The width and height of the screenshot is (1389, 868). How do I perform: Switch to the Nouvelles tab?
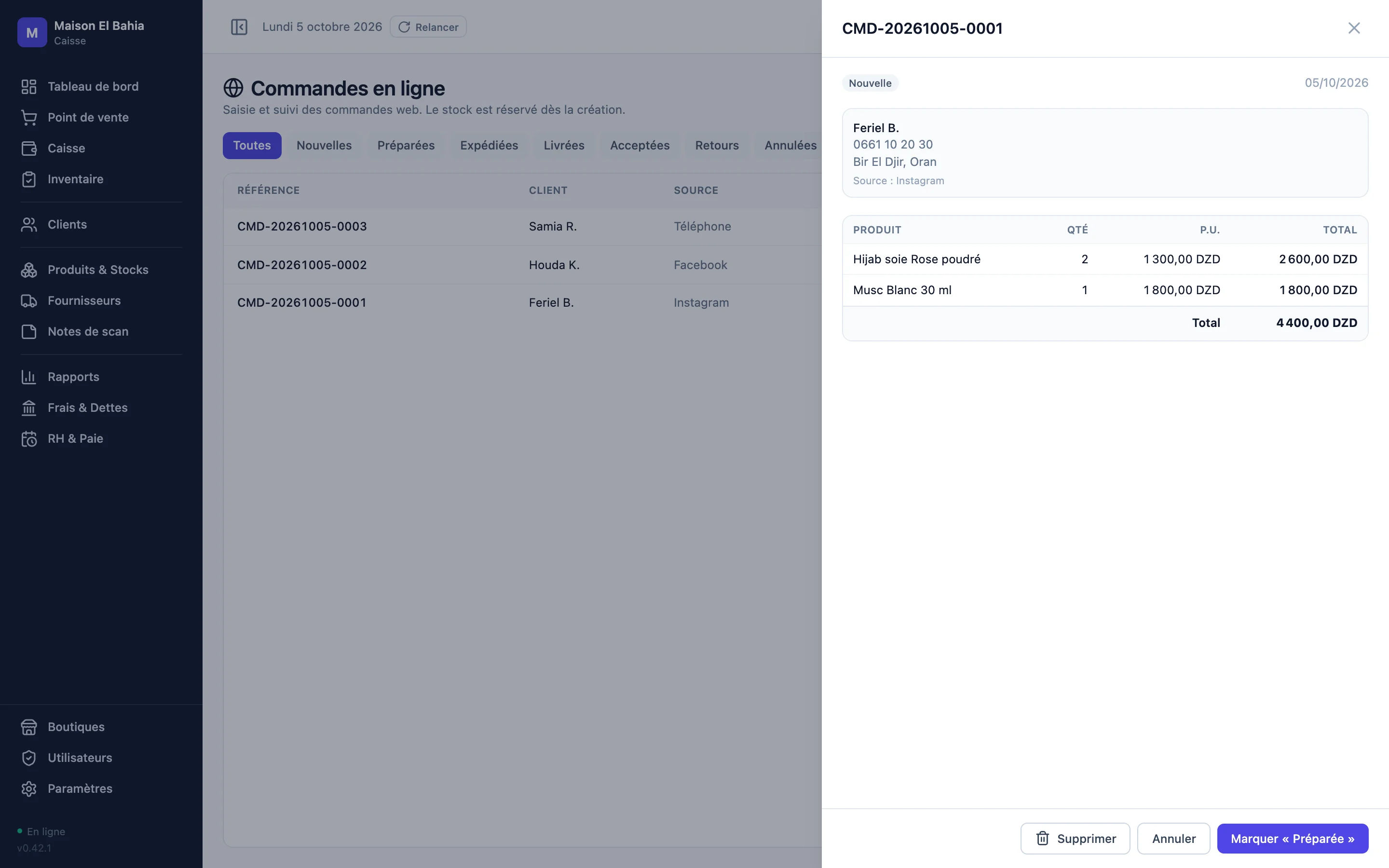coord(324,145)
